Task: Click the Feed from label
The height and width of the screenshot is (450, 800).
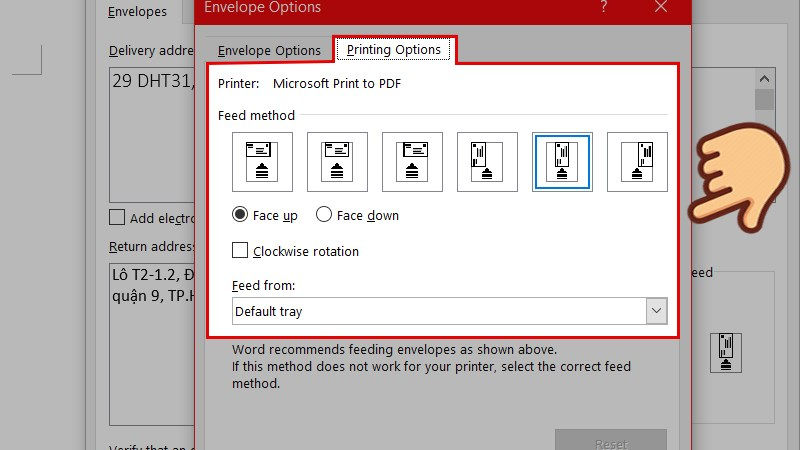Action: pos(263,285)
